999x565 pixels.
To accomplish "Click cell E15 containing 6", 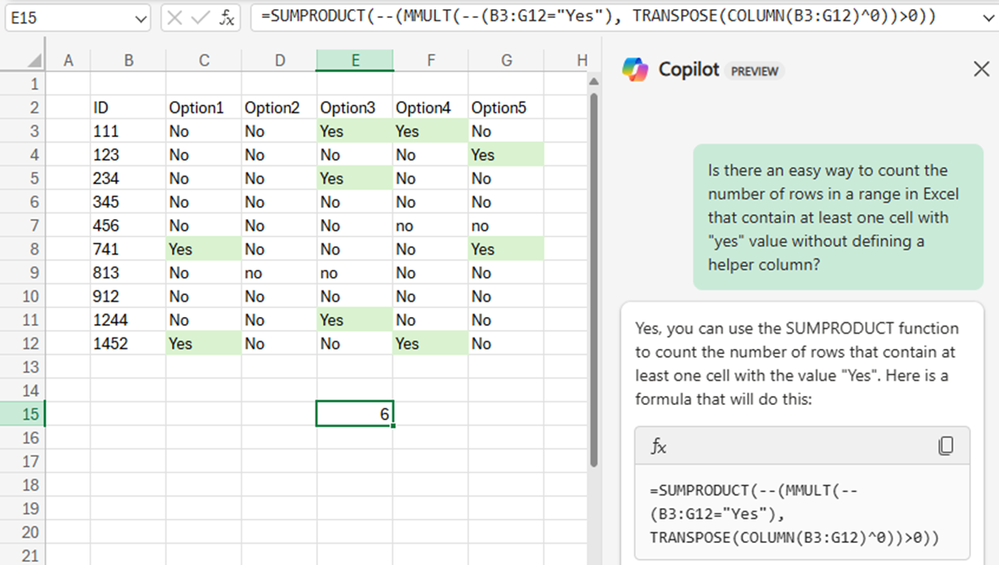I will [x=355, y=414].
